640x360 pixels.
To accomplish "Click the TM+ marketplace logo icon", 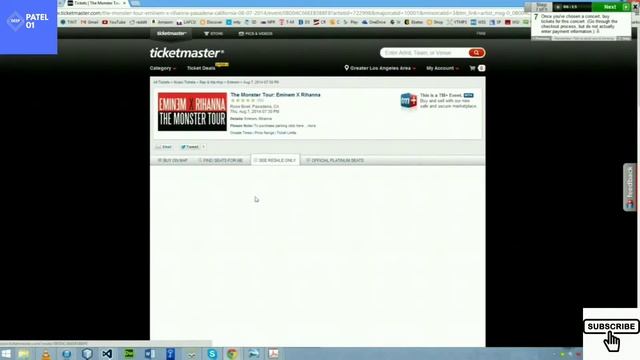I will point(409,100).
